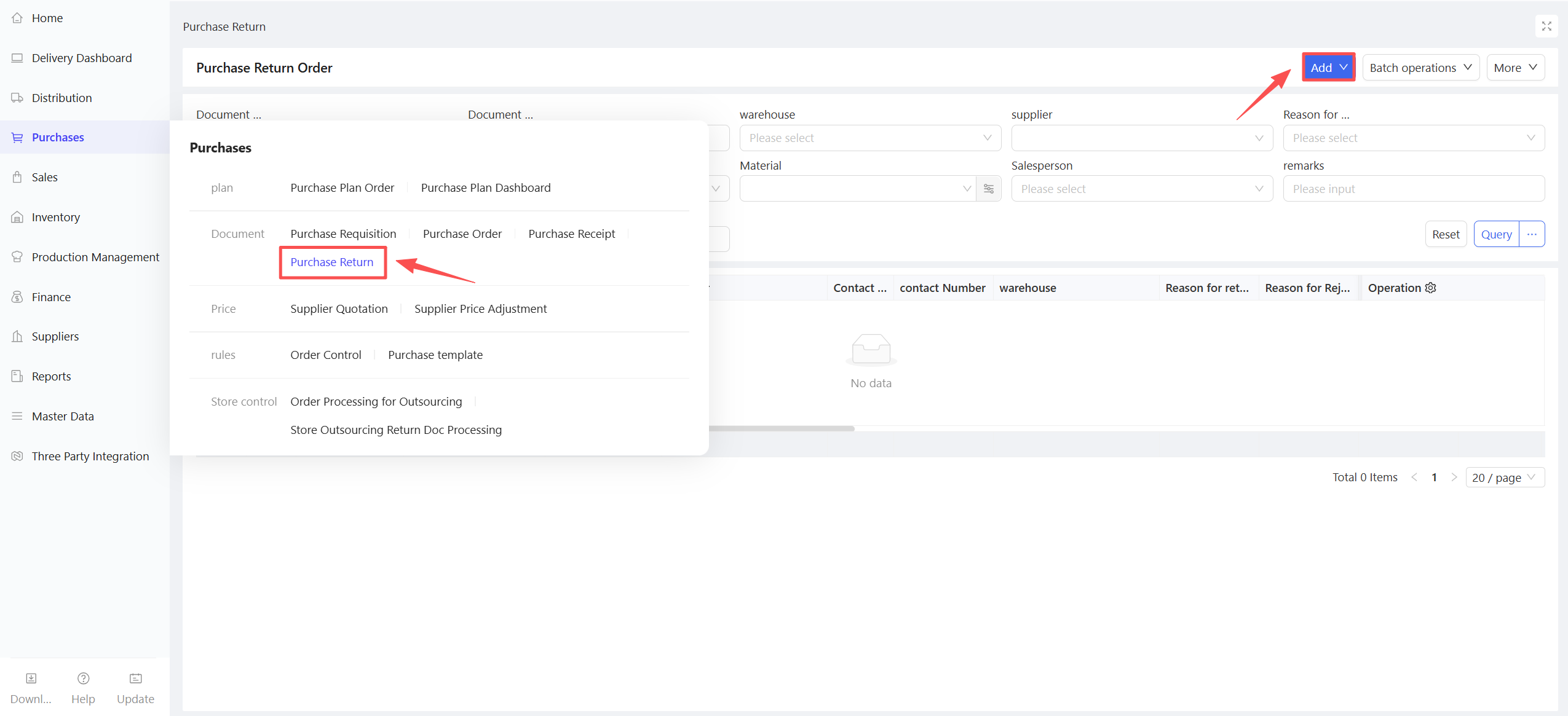The width and height of the screenshot is (1568, 716).
Task: Click Material advanced filter icon
Action: pyautogui.click(x=989, y=189)
